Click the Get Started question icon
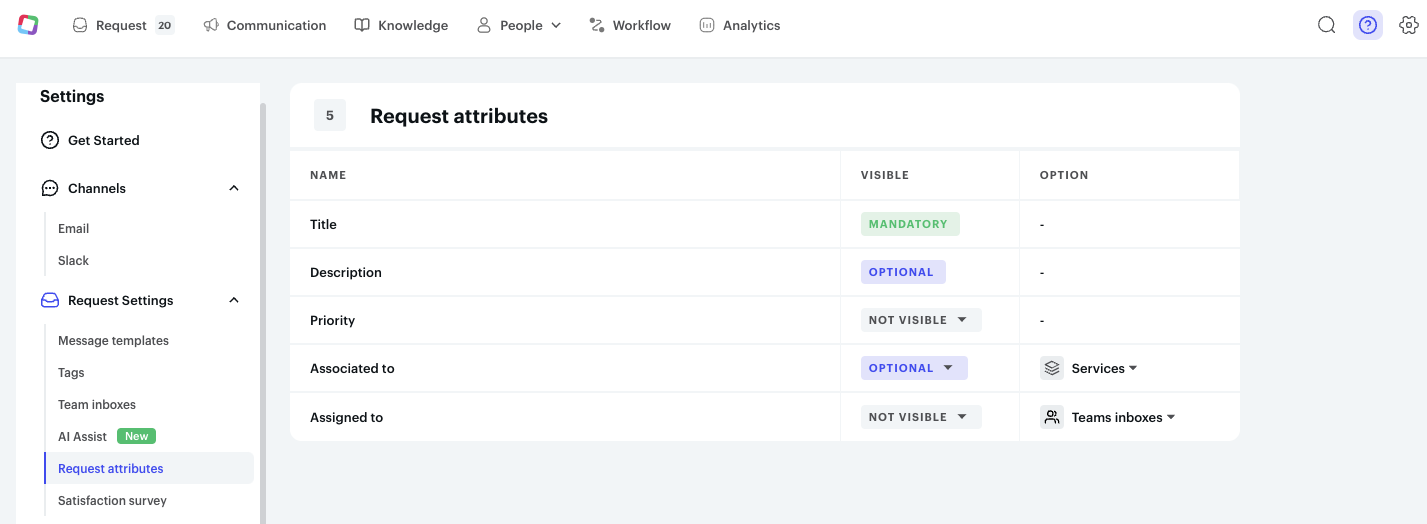This screenshot has width=1427, height=524. pyautogui.click(x=50, y=140)
